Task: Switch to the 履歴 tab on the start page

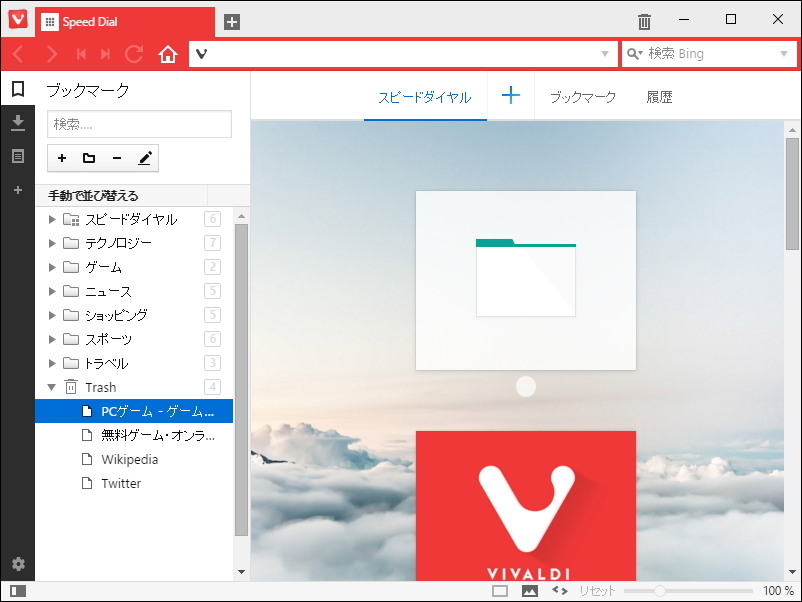Action: click(x=660, y=96)
